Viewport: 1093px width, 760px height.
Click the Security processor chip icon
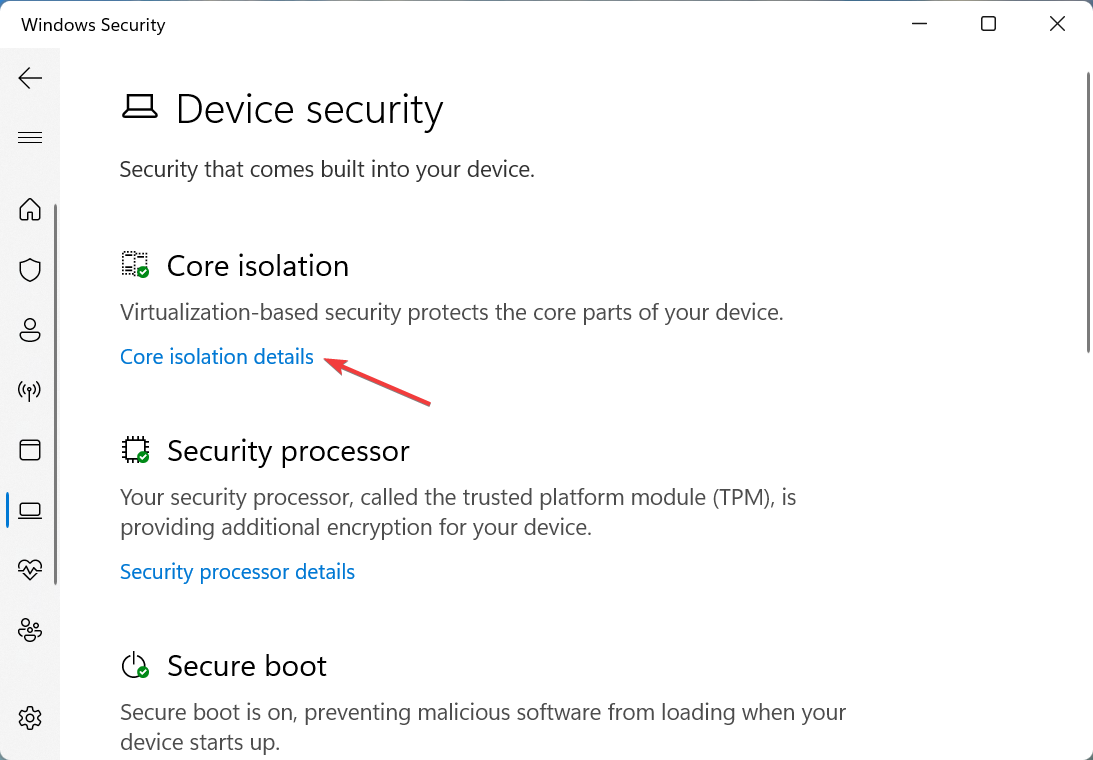pos(135,449)
